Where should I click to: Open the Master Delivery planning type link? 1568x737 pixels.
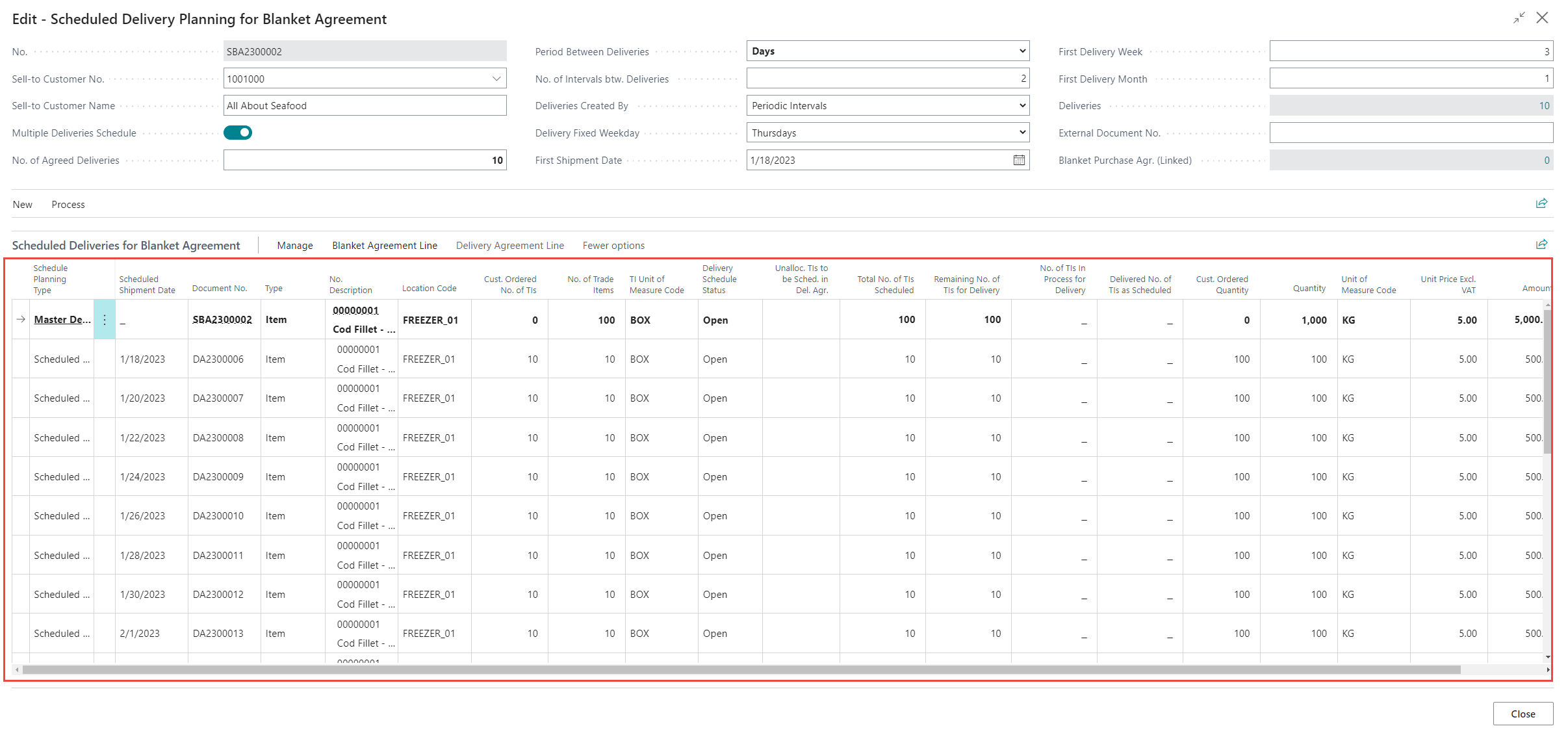tap(62, 320)
